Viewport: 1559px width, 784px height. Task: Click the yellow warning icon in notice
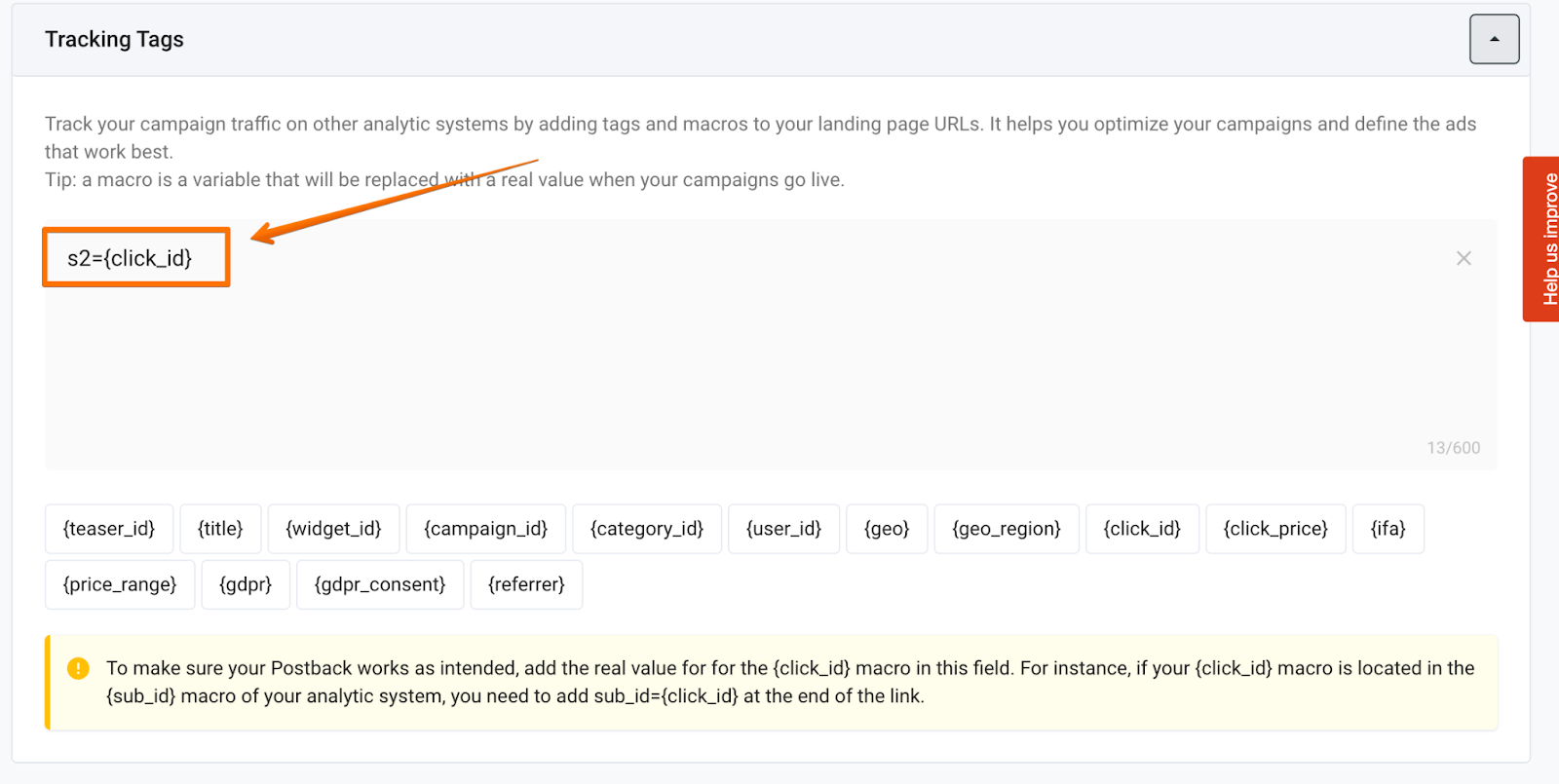pyautogui.click(x=78, y=668)
